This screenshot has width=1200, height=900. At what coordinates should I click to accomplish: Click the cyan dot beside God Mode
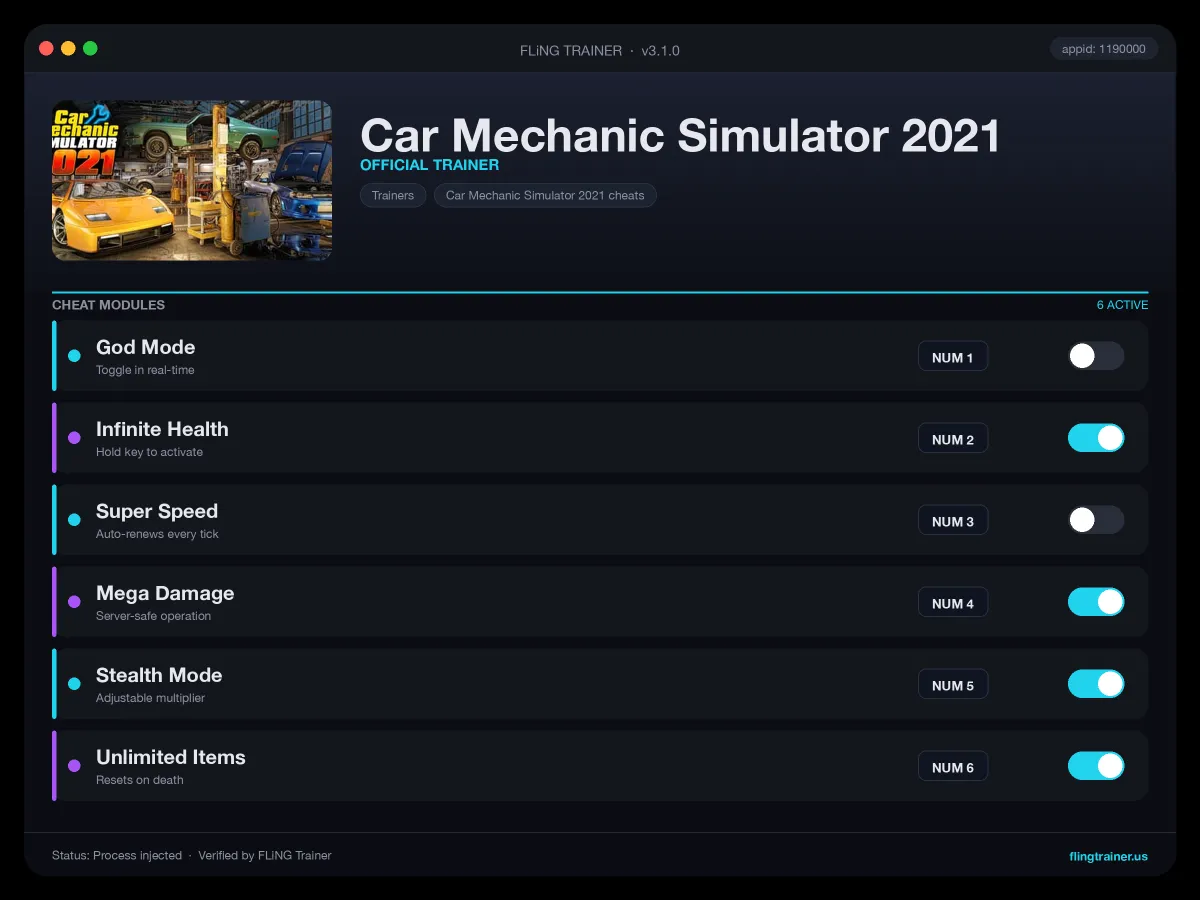coord(74,356)
